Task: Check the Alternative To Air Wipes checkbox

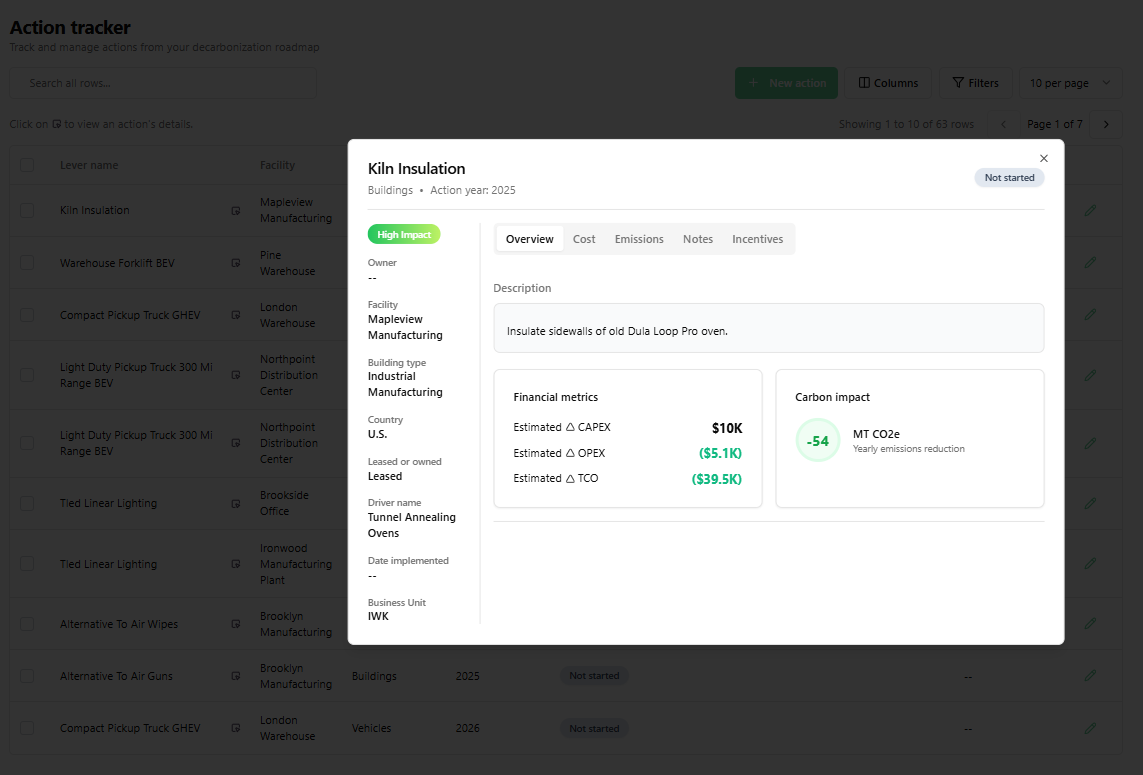Action: point(27,624)
